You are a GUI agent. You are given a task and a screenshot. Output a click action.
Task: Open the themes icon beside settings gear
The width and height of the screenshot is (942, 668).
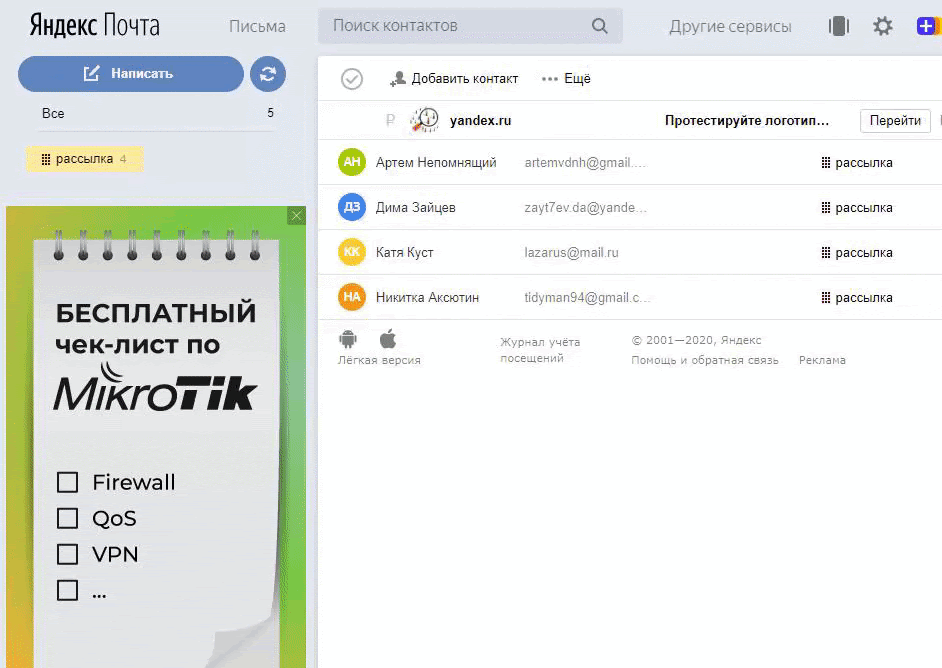click(839, 26)
